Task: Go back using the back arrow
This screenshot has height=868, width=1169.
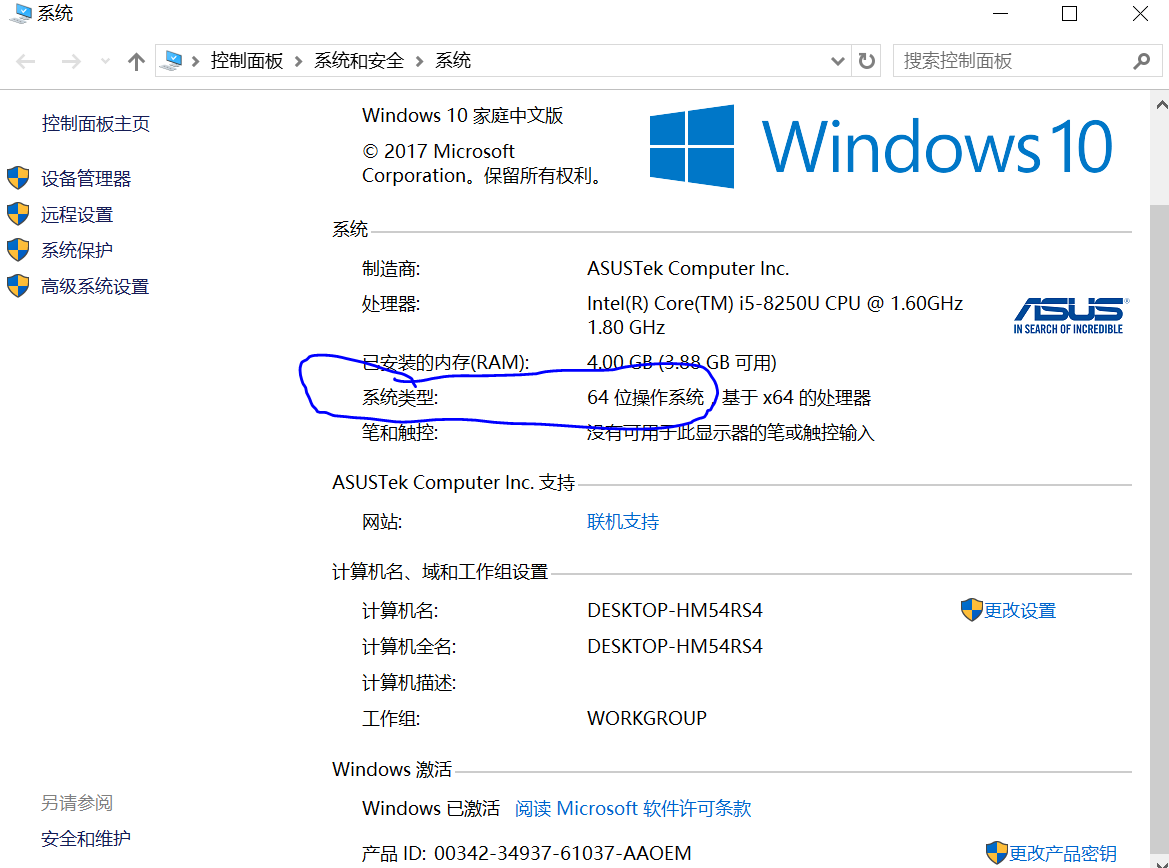Action: [25, 61]
